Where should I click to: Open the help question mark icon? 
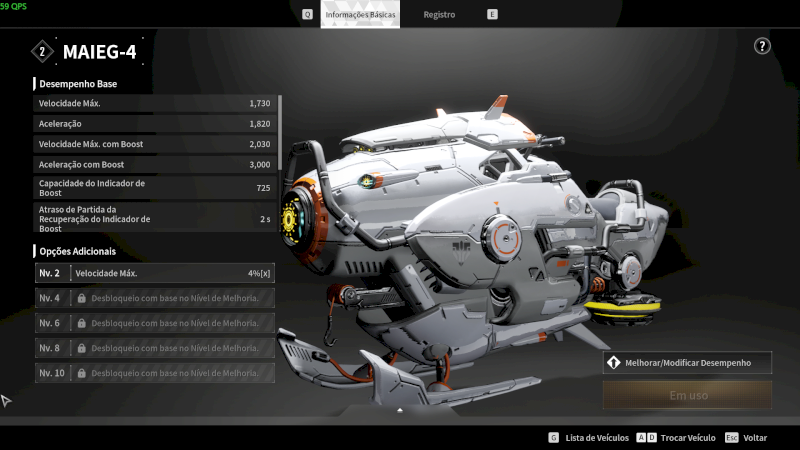pos(762,46)
